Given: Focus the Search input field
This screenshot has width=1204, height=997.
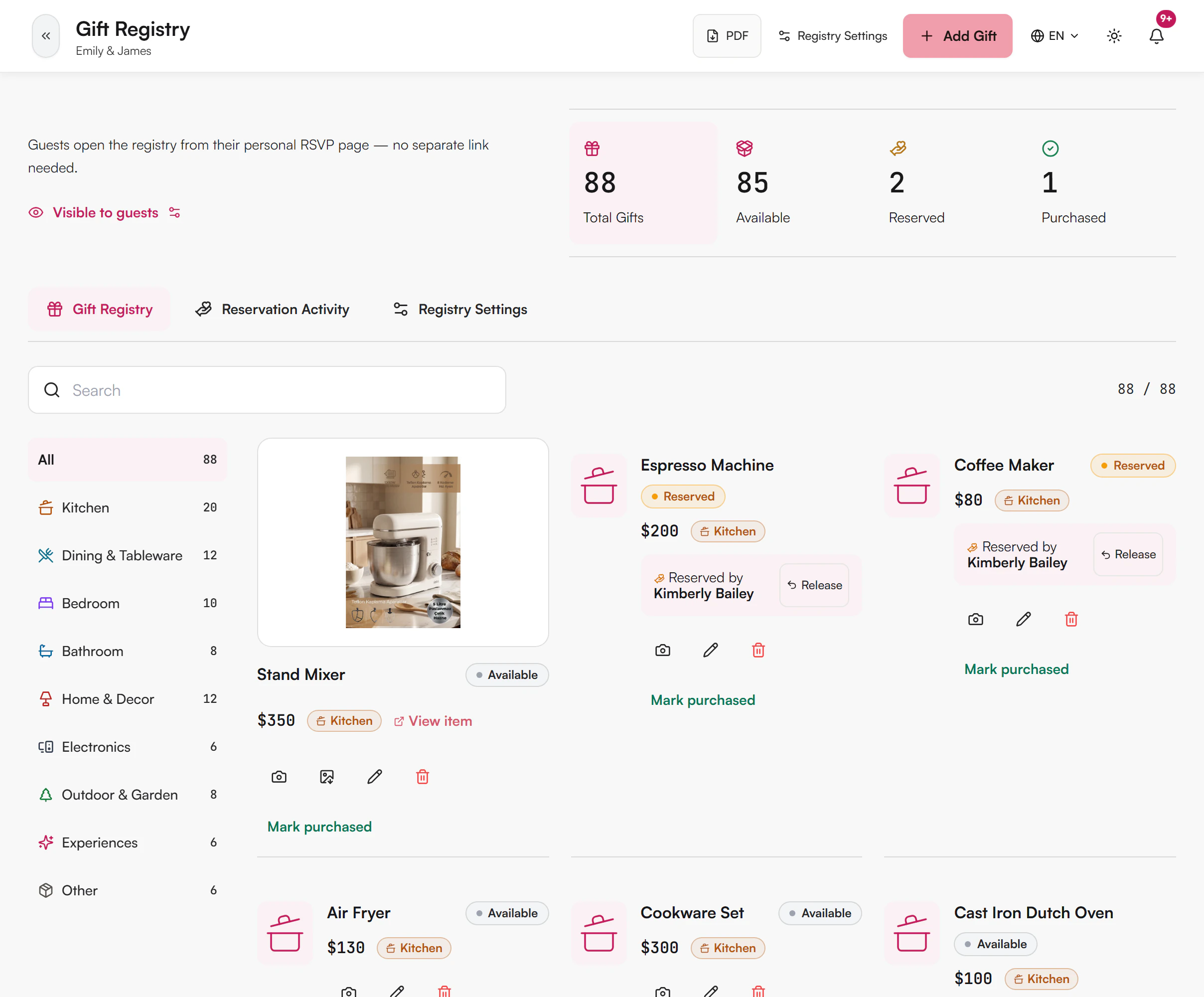Looking at the screenshot, I should [267, 390].
